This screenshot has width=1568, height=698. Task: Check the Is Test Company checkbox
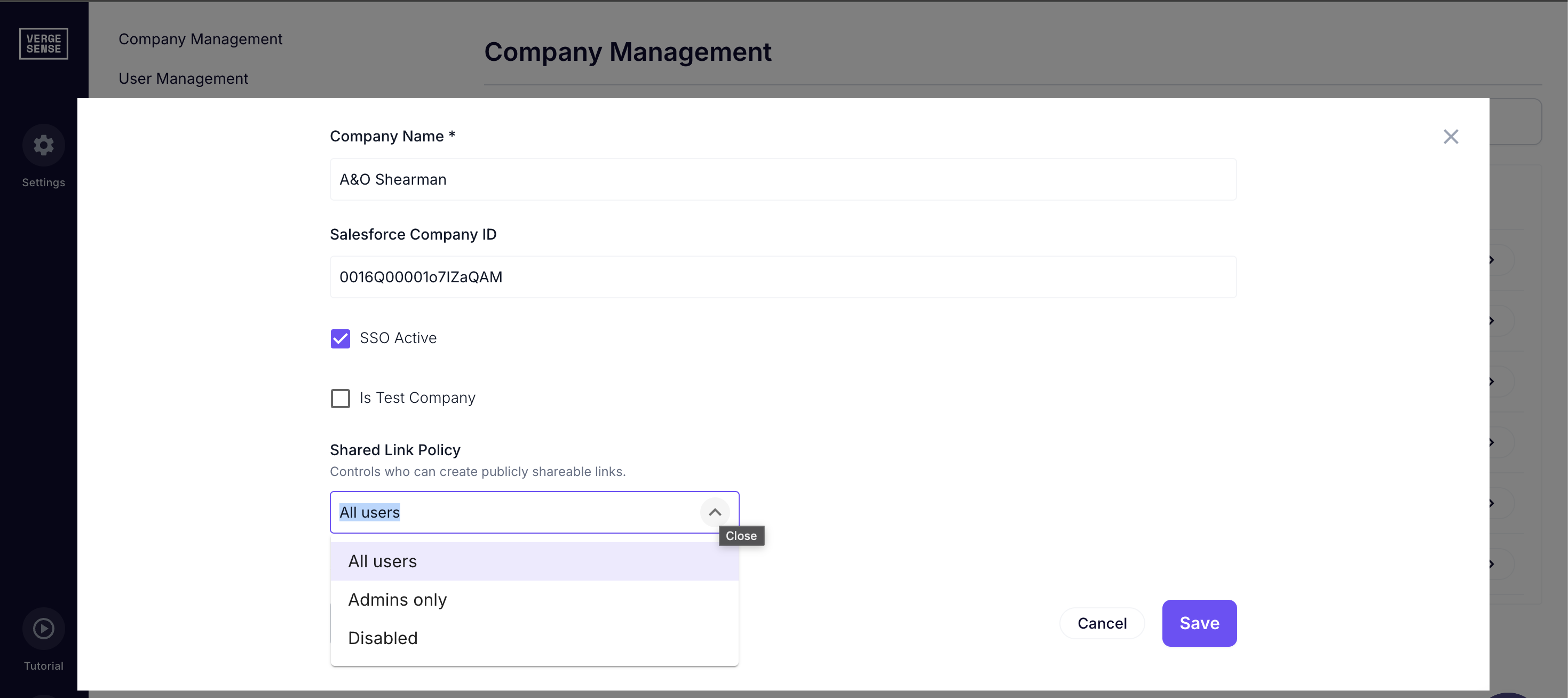[x=340, y=398]
